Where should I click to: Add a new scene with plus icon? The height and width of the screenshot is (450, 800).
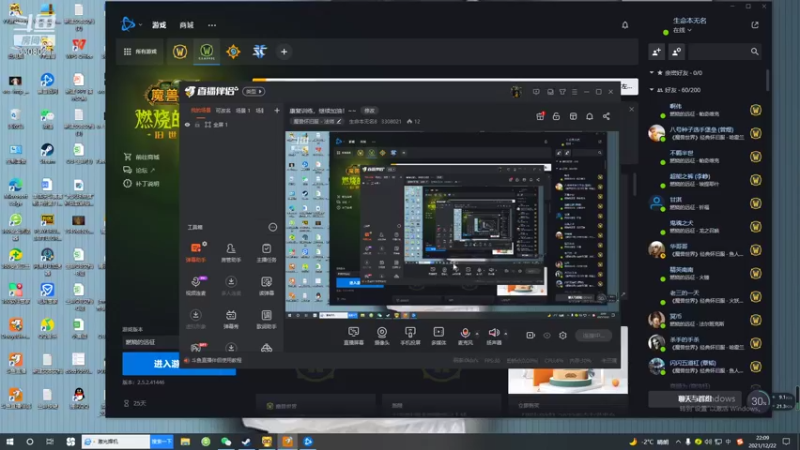coord(277,110)
